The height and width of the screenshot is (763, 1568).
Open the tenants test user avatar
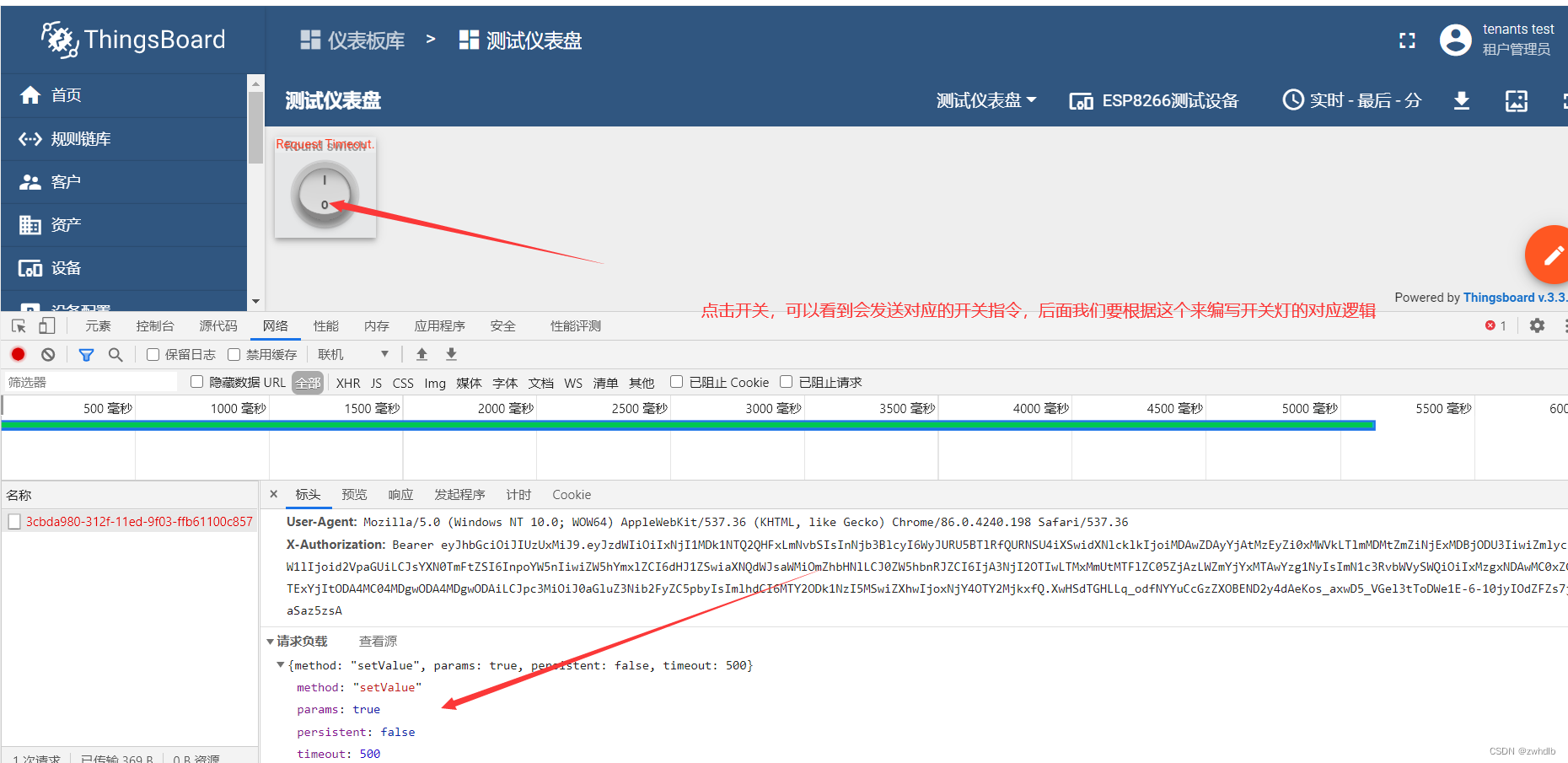1456,40
